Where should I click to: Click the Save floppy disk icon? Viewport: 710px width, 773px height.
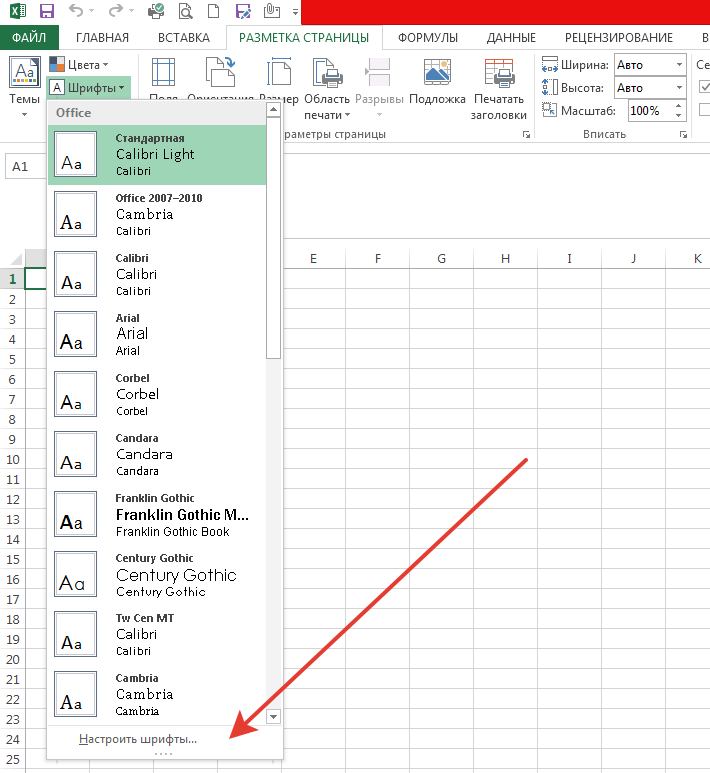pyautogui.click(x=47, y=10)
